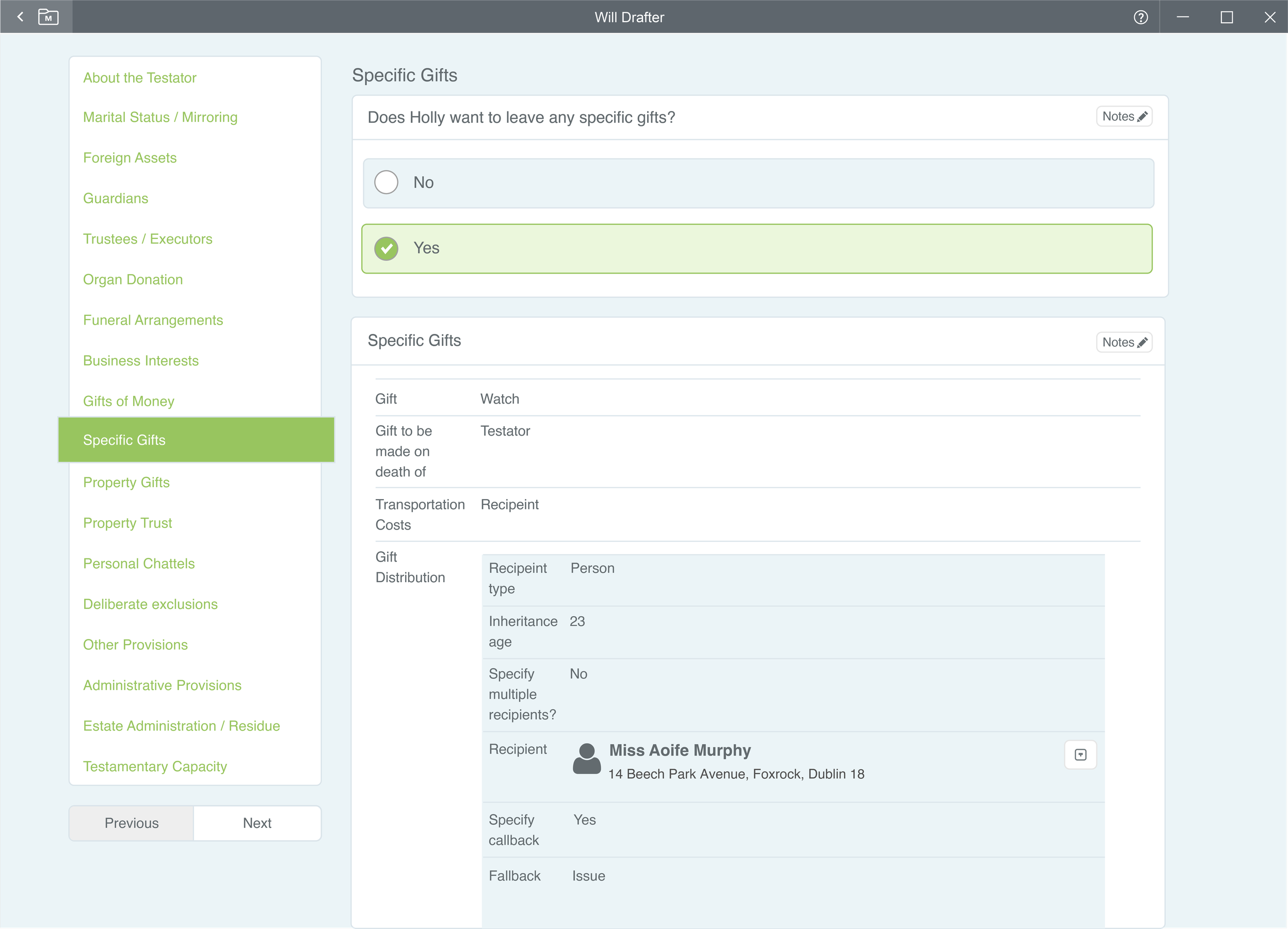
Task: Open Property Gifts section
Action: [126, 482]
